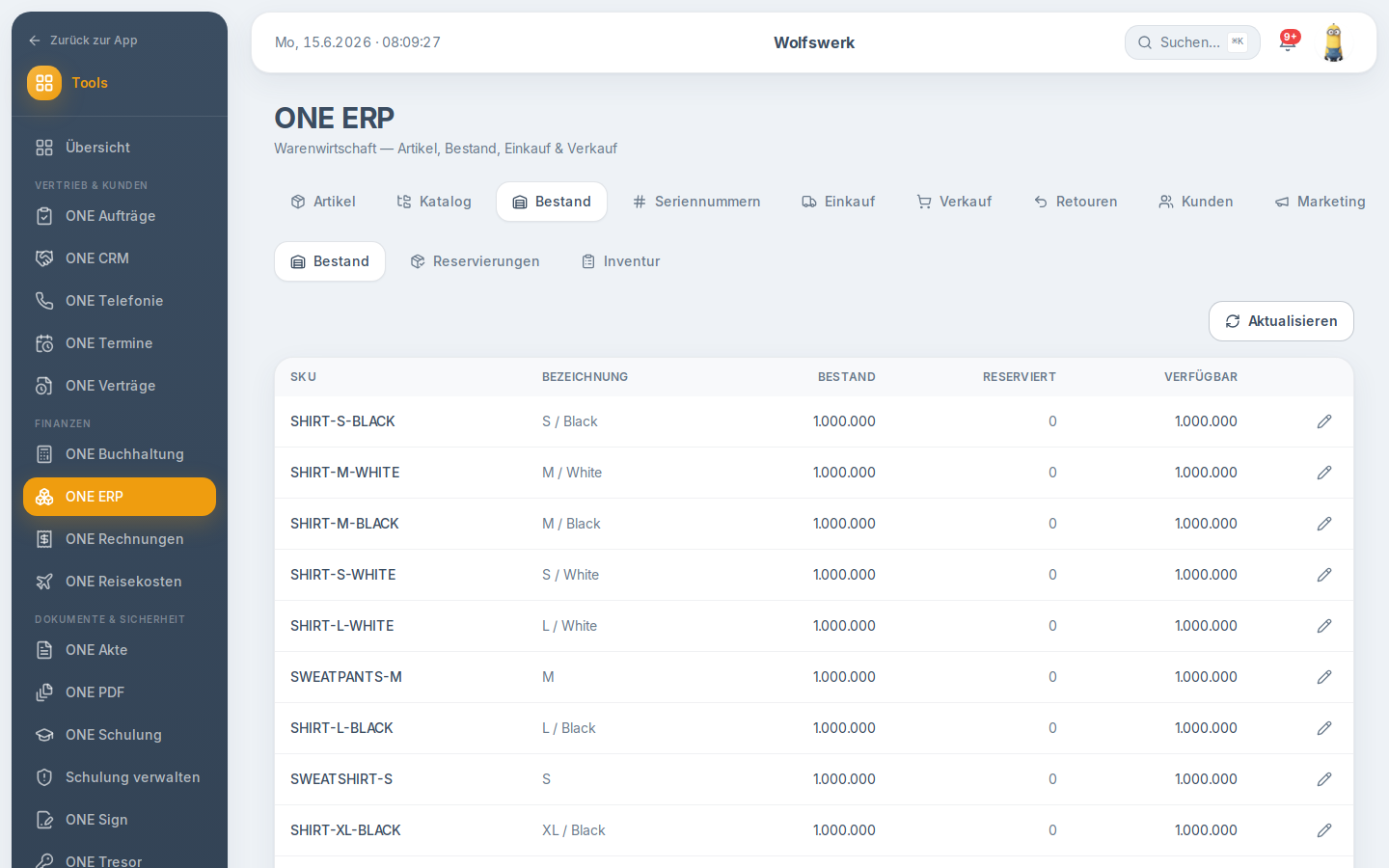The width and height of the screenshot is (1389, 868).
Task: Open the notifications bell
Action: click(1288, 42)
